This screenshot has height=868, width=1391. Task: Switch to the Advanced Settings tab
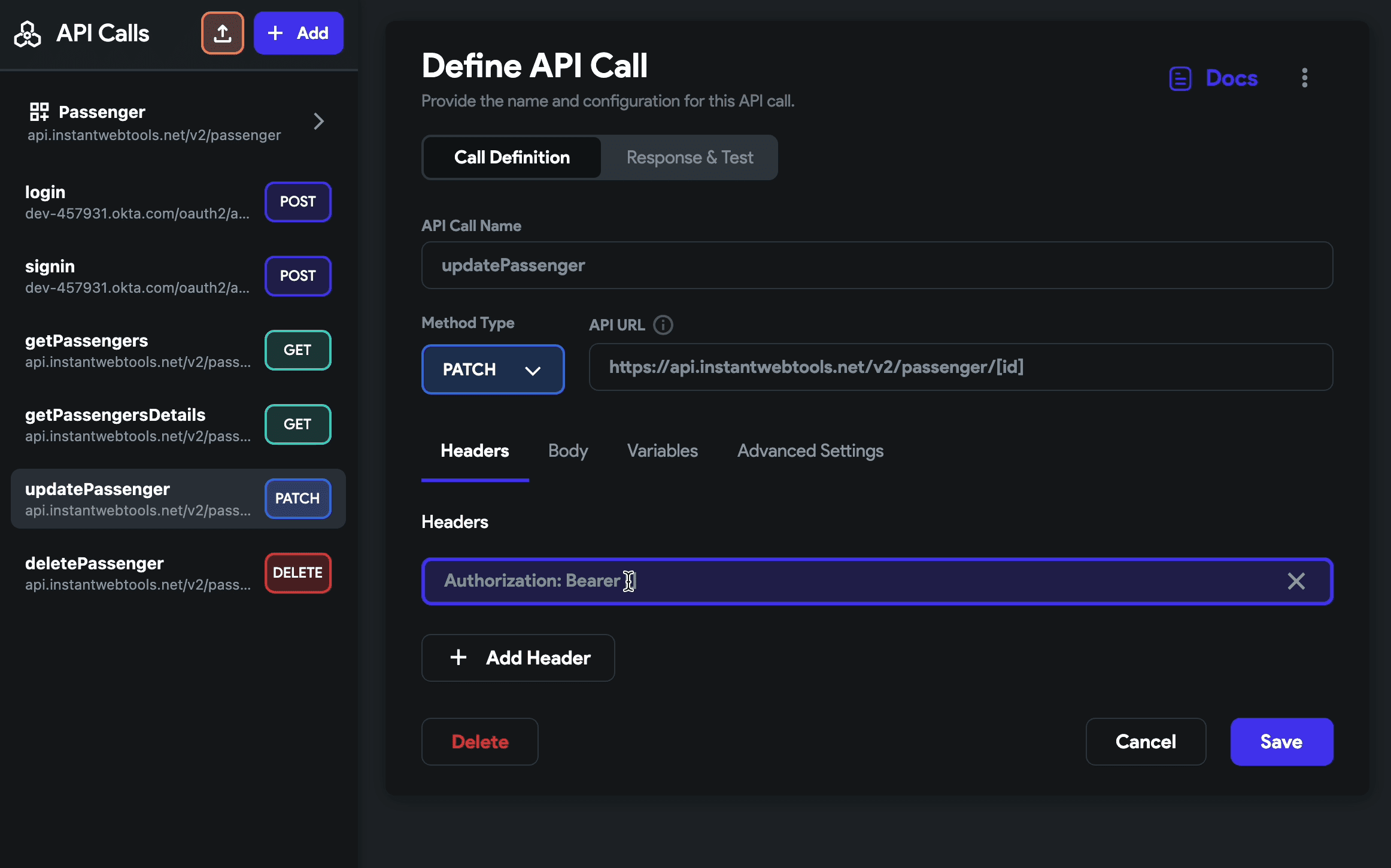tap(810, 451)
